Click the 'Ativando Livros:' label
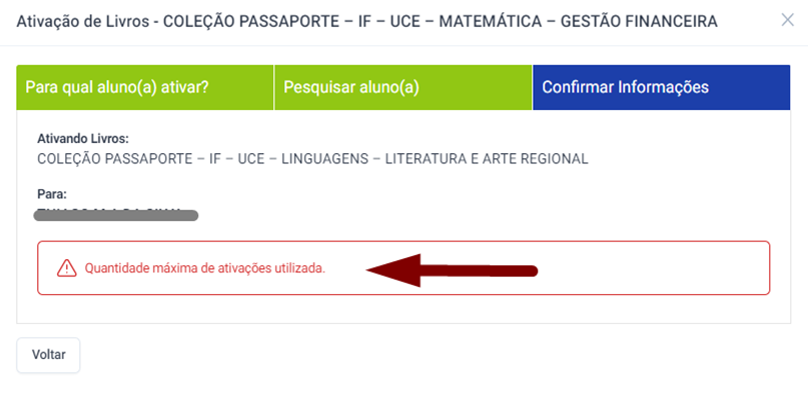This screenshot has height=399, width=808. click(83, 139)
